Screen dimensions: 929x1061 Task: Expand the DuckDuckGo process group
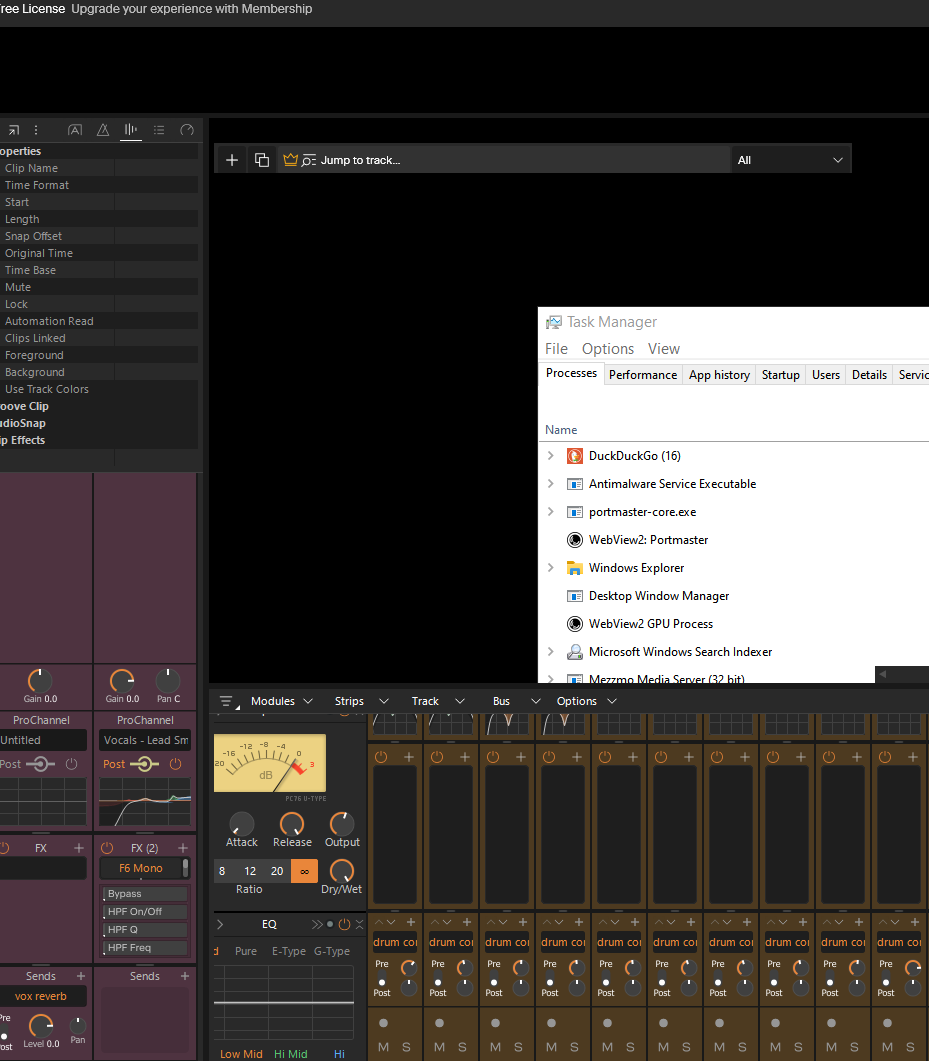pos(551,455)
